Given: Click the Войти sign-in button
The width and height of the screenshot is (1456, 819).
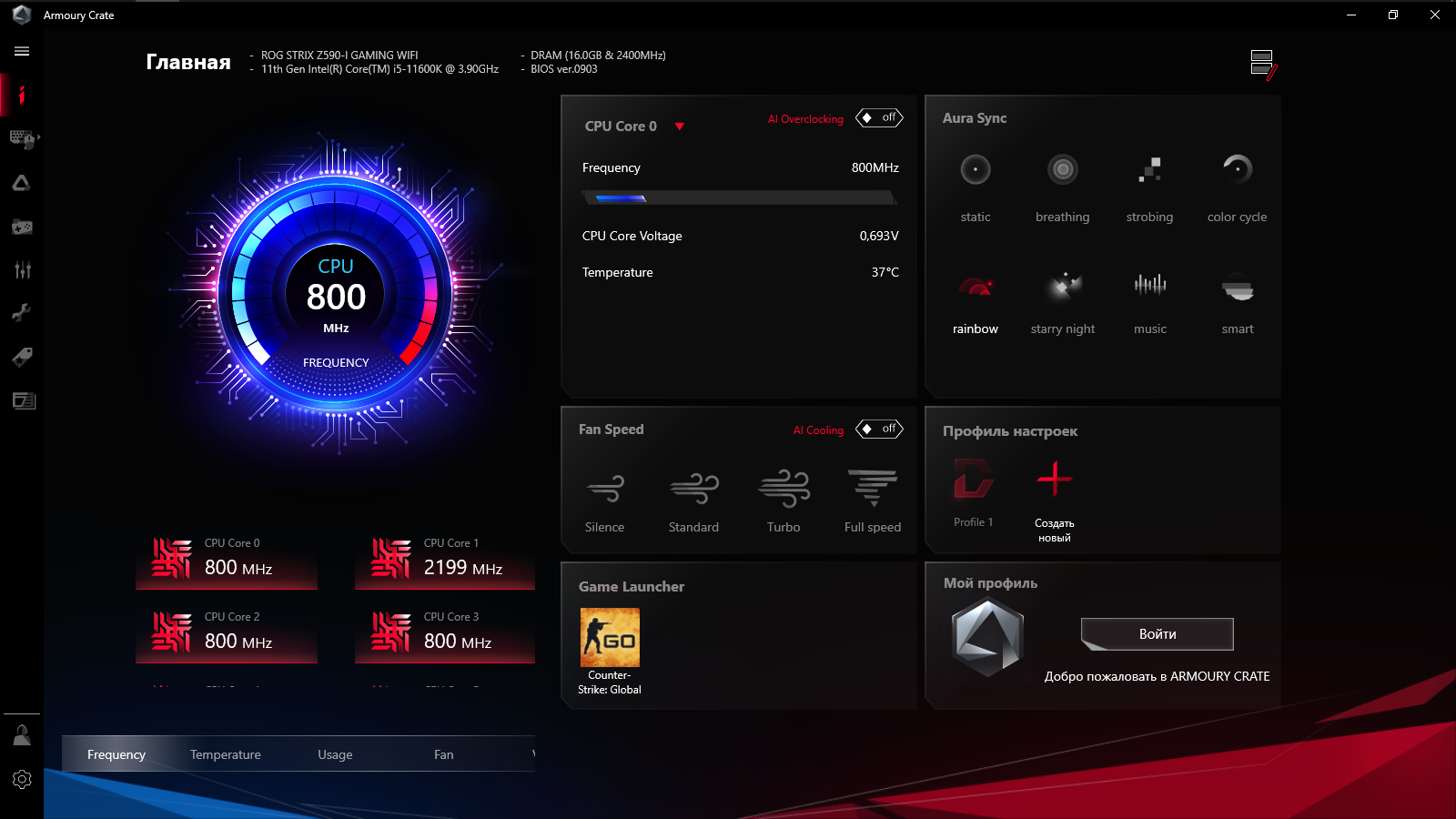Looking at the screenshot, I should pos(1156,634).
